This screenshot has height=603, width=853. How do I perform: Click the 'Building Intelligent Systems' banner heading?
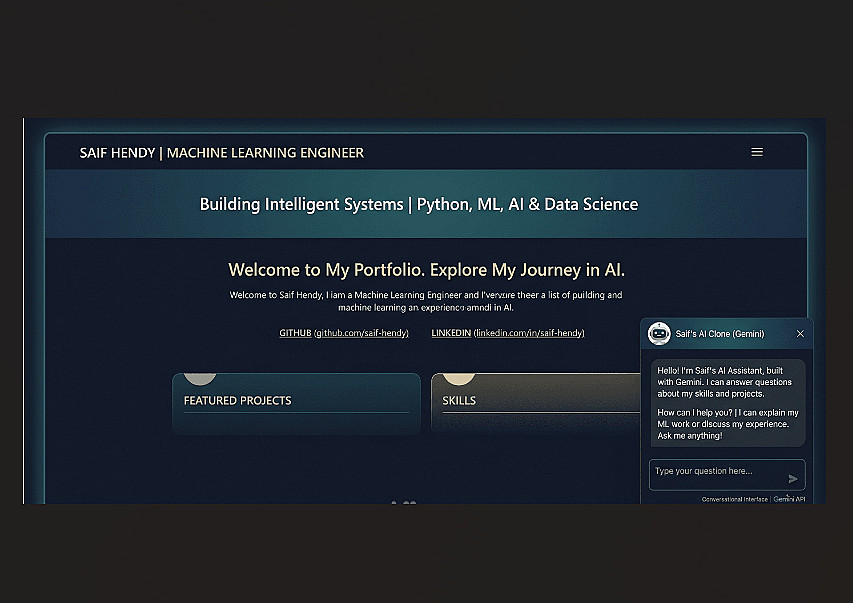[x=418, y=204]
